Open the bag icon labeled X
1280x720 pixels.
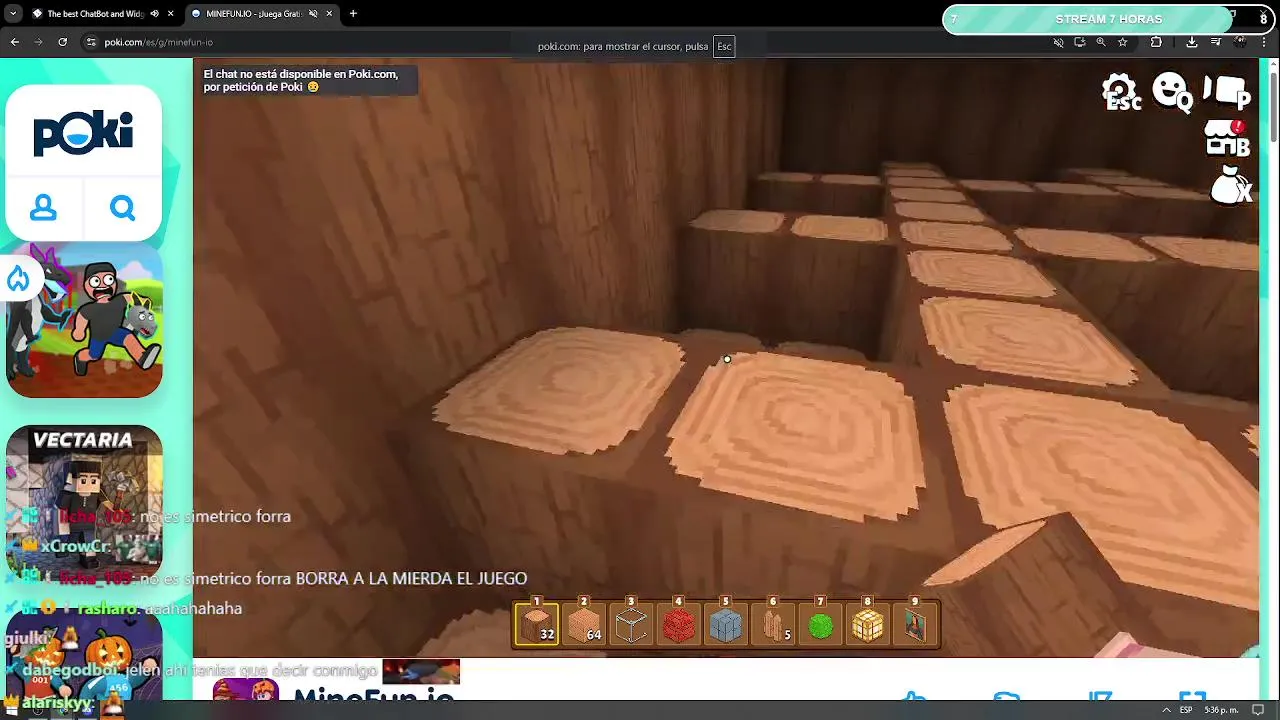(x=1231, y=185)
